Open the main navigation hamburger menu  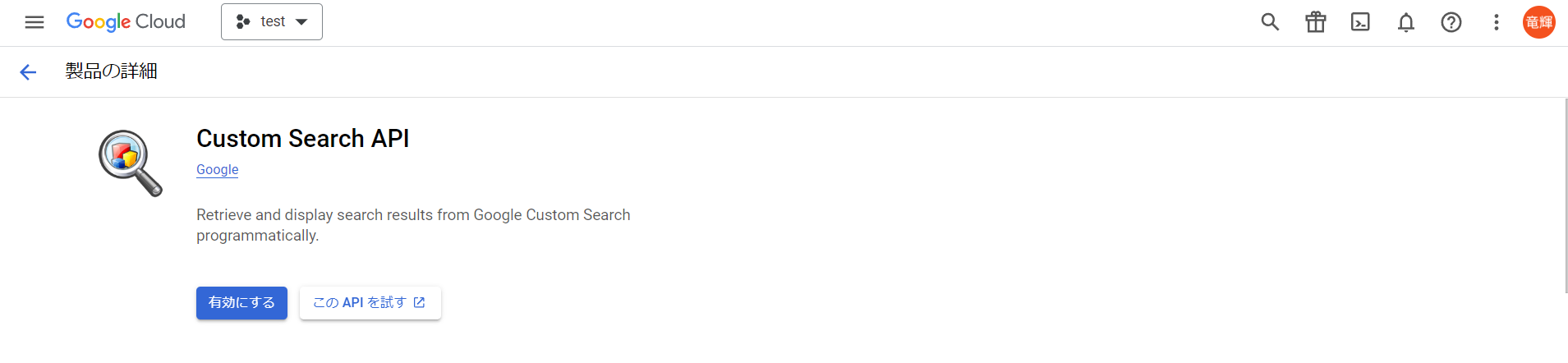(34, 22)
